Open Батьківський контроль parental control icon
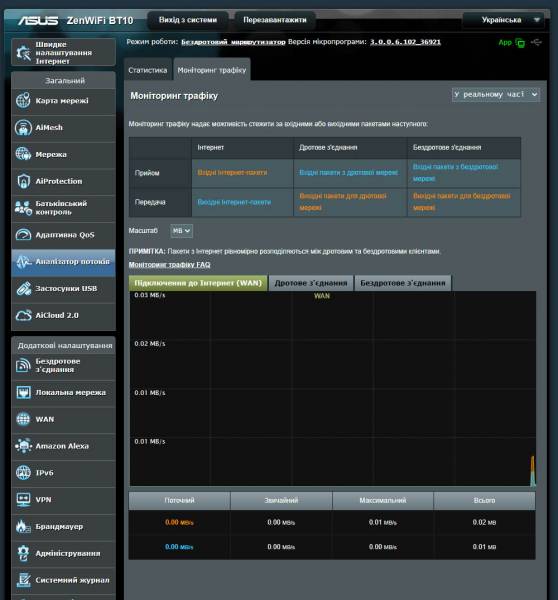This screenshot has width=558, height=600. pyautogui.click(x=23, y=208)
